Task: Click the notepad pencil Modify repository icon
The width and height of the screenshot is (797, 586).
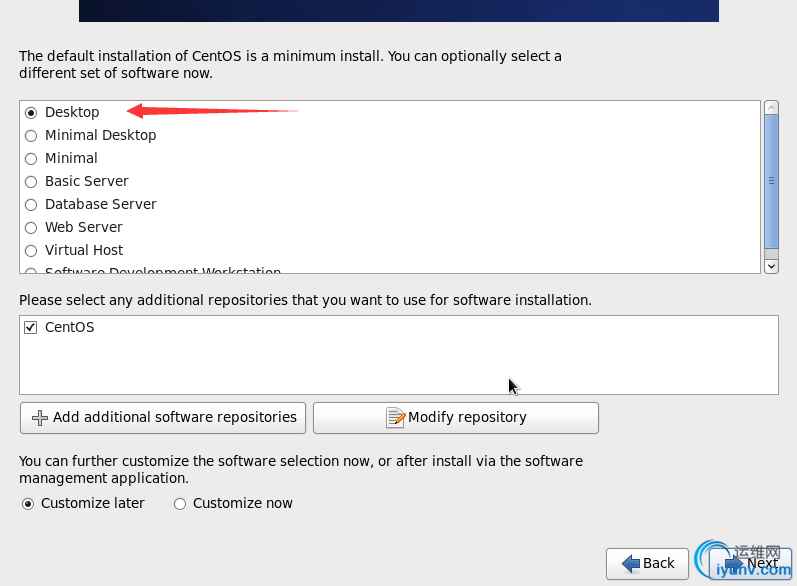Action: [x=395, y=418]
